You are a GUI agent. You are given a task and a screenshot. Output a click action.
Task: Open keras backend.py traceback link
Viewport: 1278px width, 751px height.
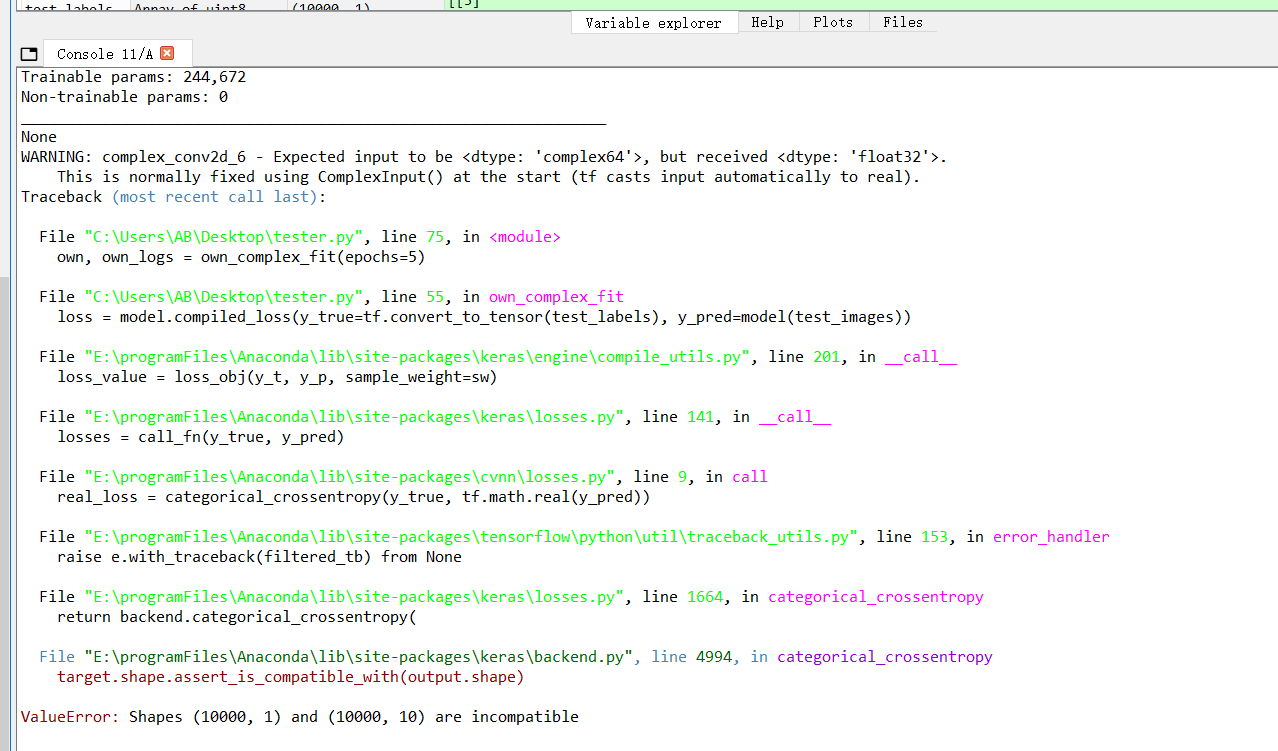(x=359, y=657)
